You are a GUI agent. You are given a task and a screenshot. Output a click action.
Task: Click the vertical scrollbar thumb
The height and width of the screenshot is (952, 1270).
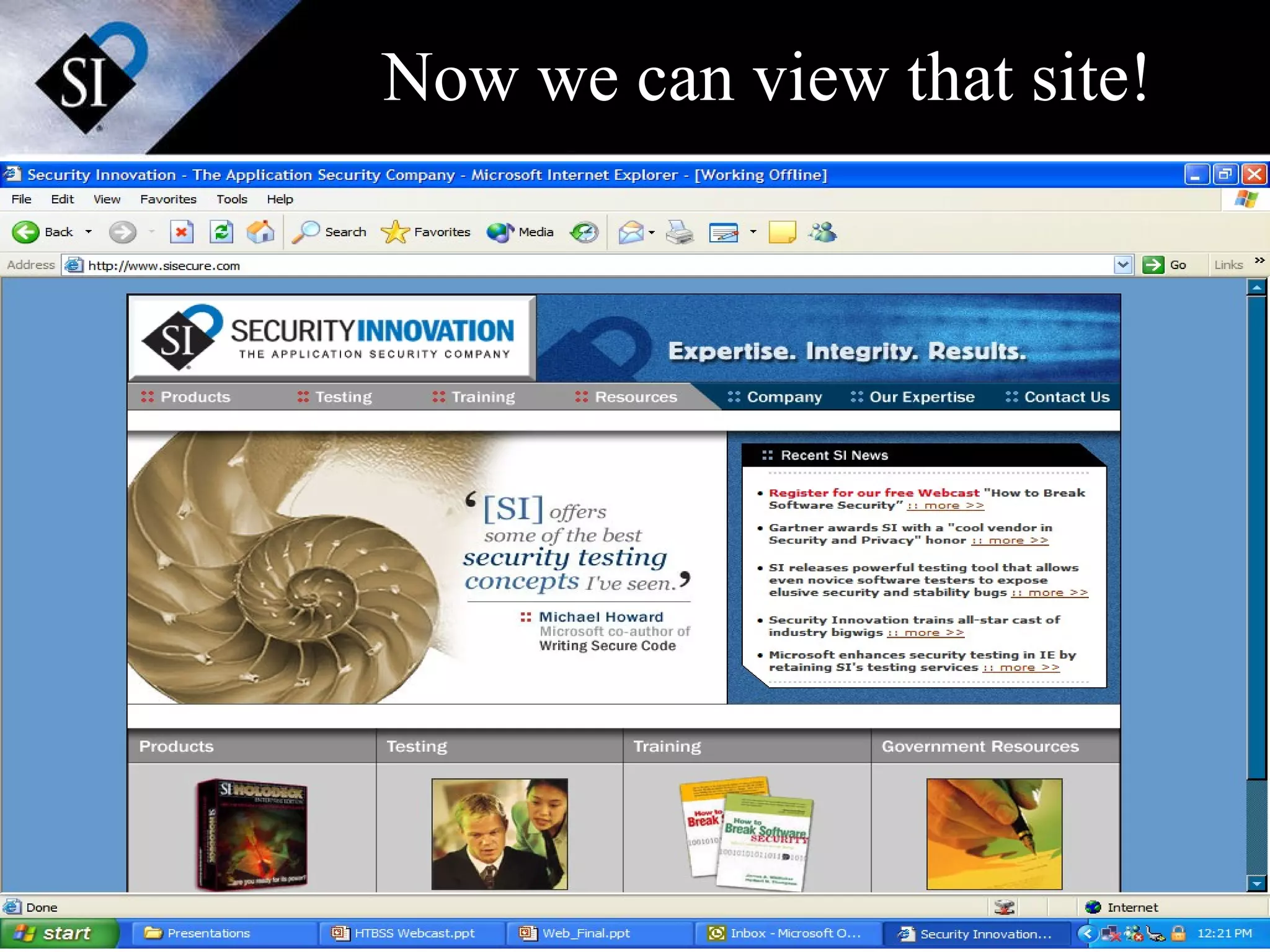pos(1256,538)
